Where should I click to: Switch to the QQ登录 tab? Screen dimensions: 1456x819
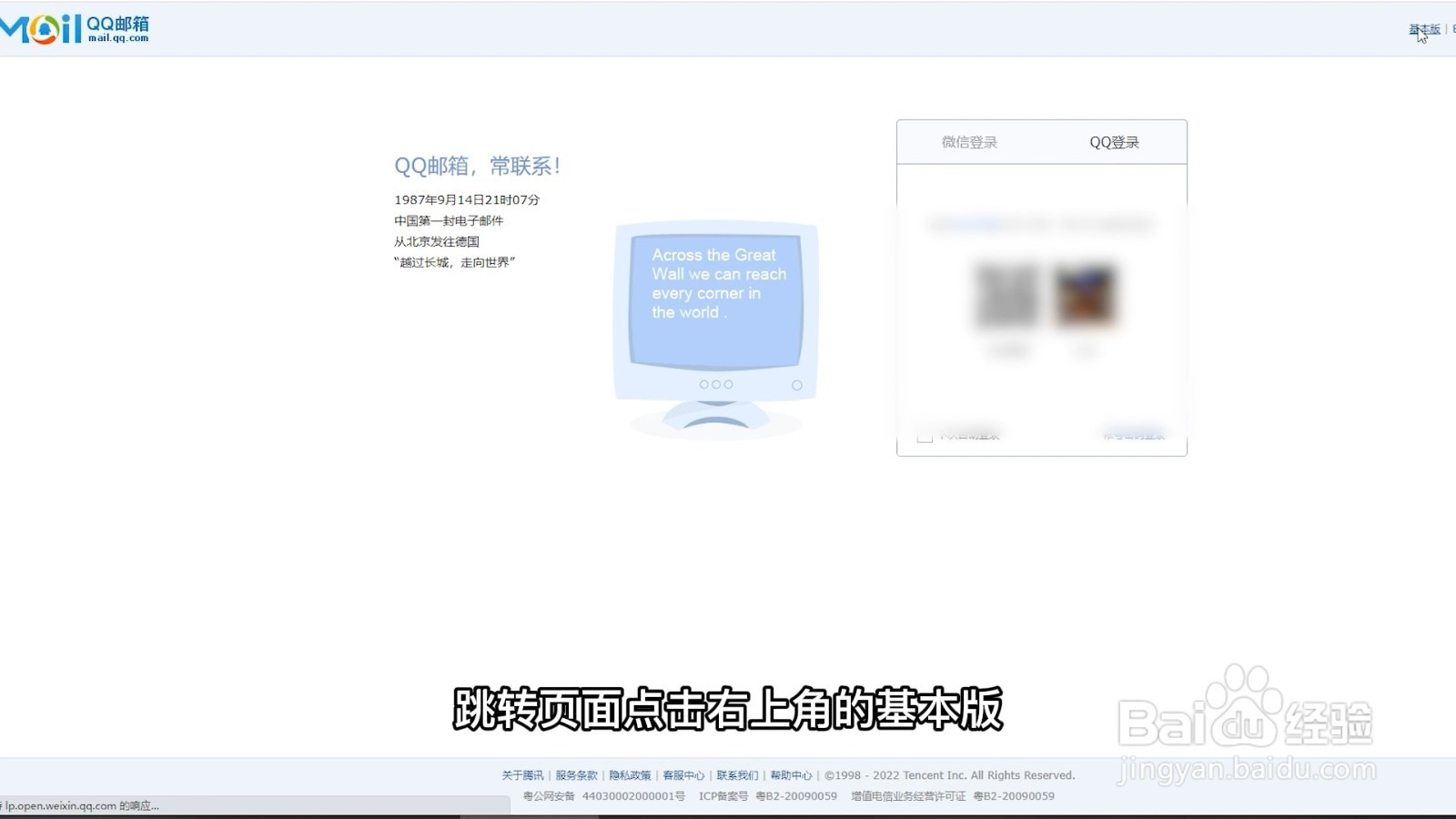(1114, 142)
